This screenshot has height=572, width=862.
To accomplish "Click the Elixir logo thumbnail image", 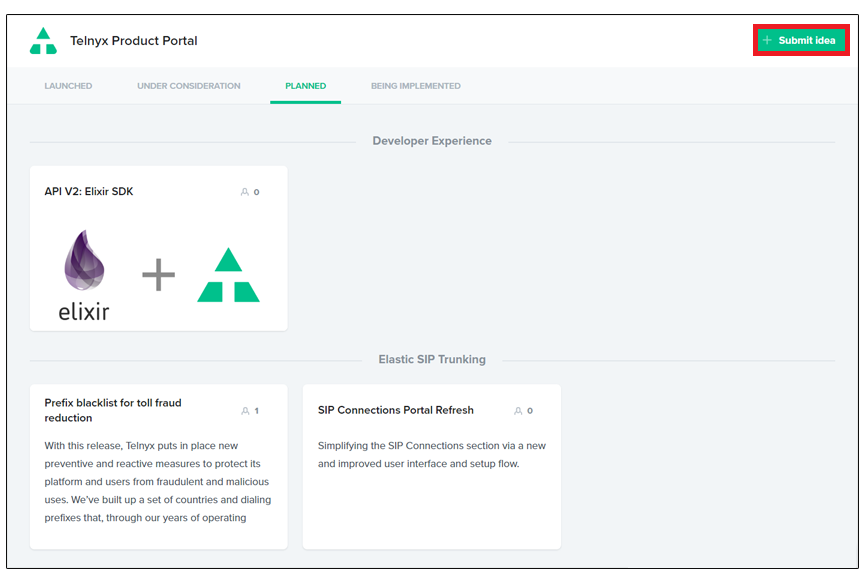I will (84, 275).
